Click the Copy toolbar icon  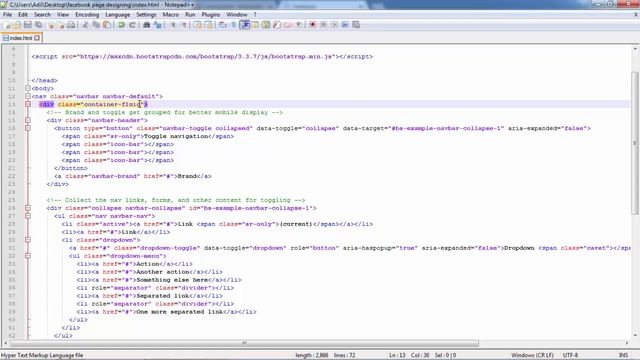[x=96, y=25]
